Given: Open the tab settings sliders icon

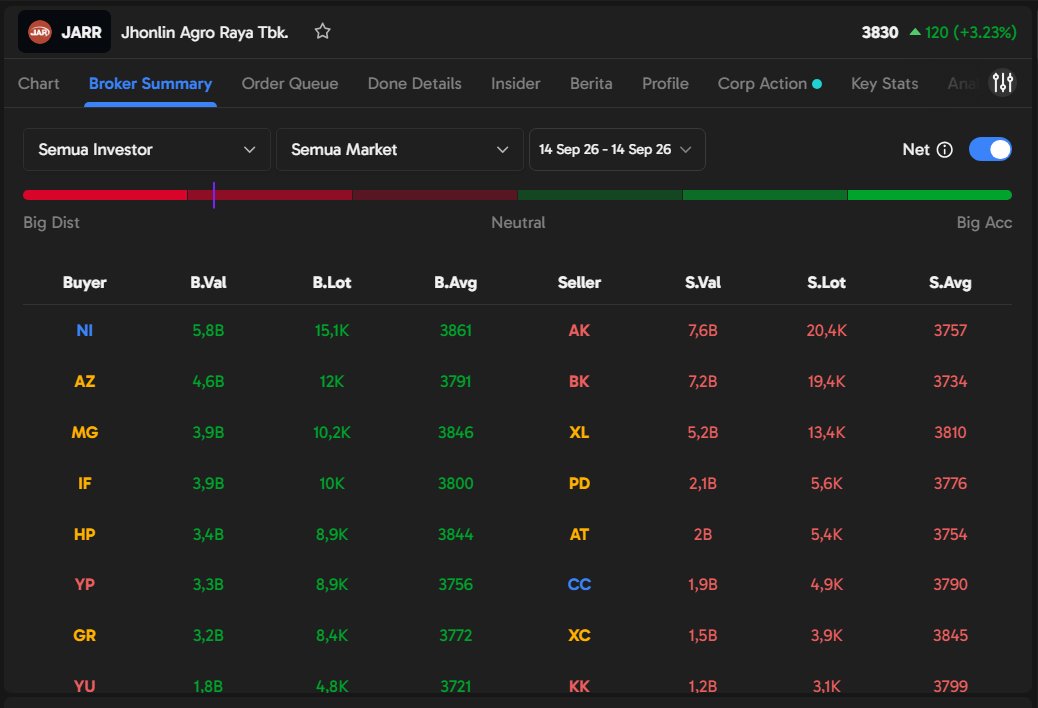Looking at the screenshot, I should coord(1002,83).
